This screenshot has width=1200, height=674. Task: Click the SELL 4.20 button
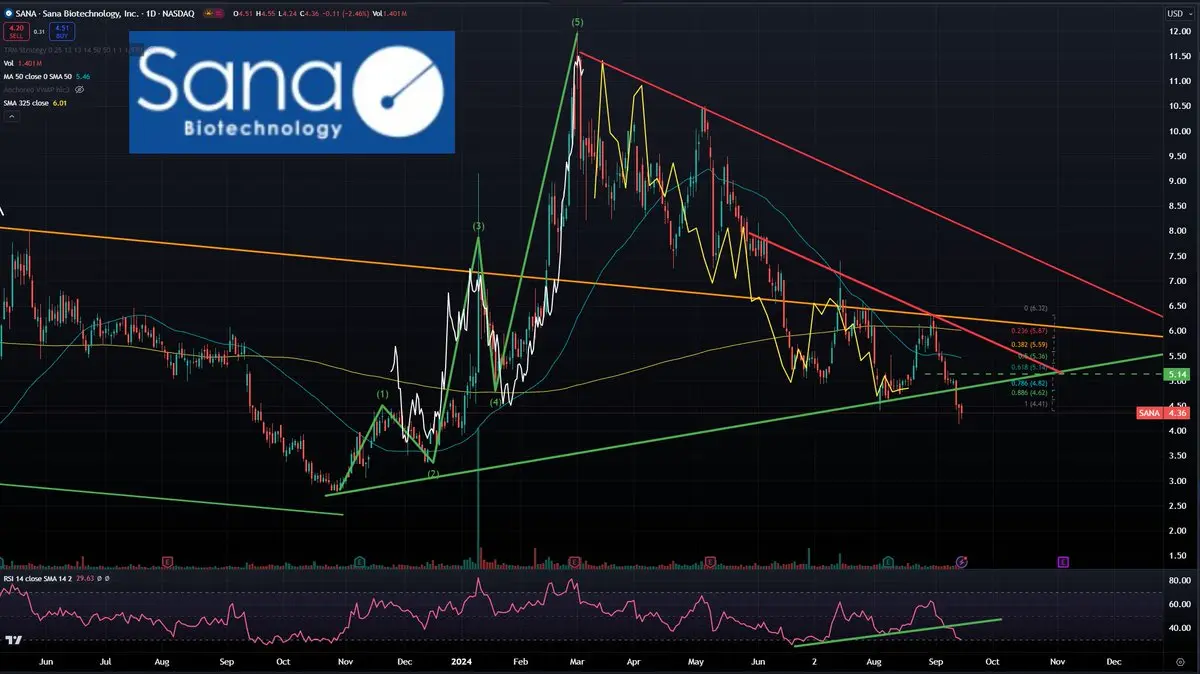[16, 32]
